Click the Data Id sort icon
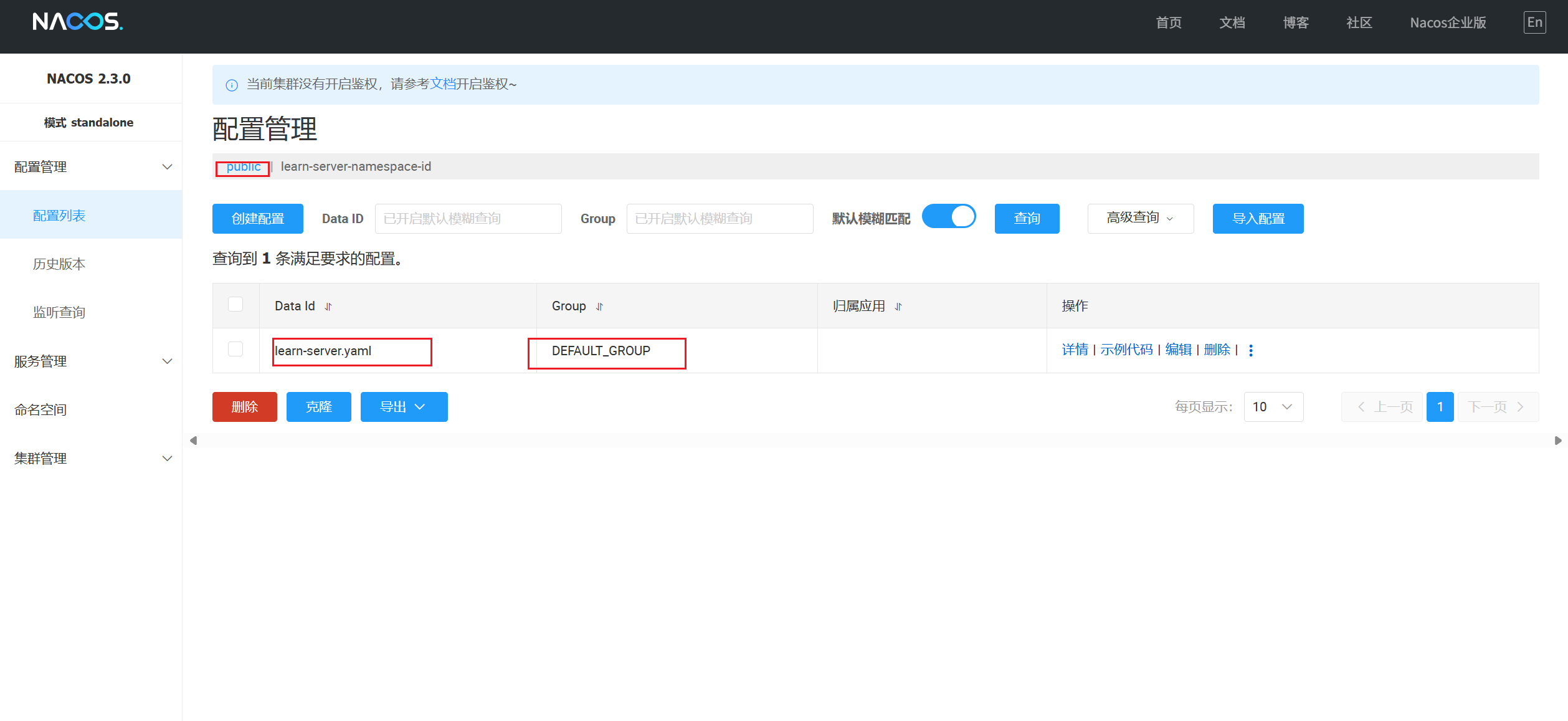The image size is (1568, 721). [328, 307]
